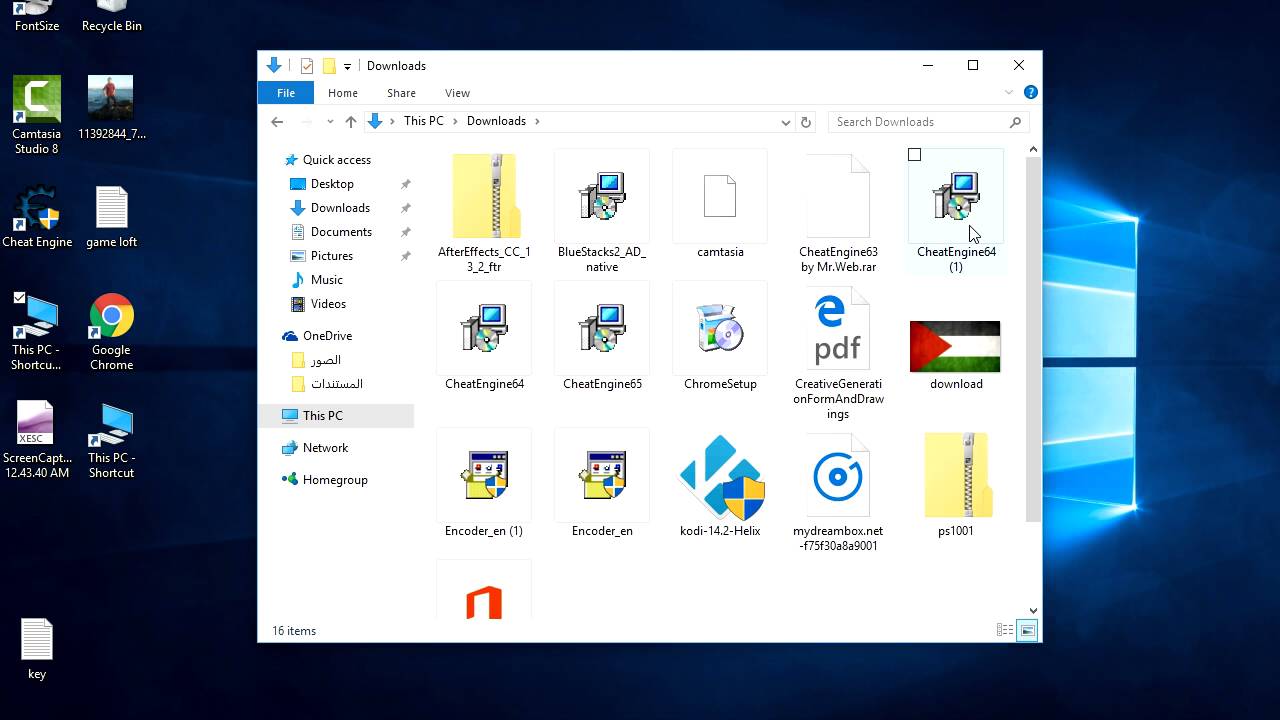Open Desktop in the navigation pane

point(332,184)
